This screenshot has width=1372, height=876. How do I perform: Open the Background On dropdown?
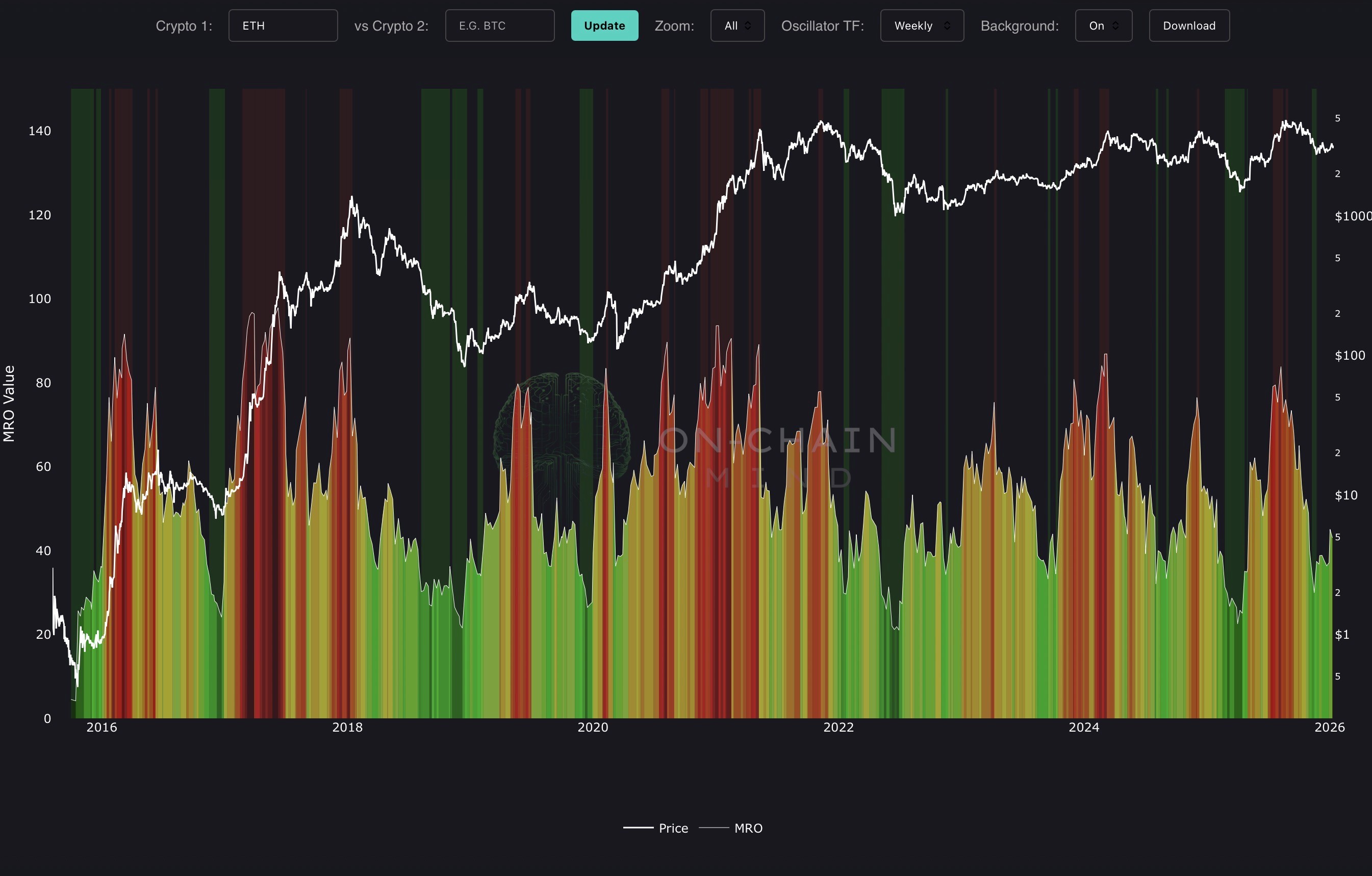1103,26
